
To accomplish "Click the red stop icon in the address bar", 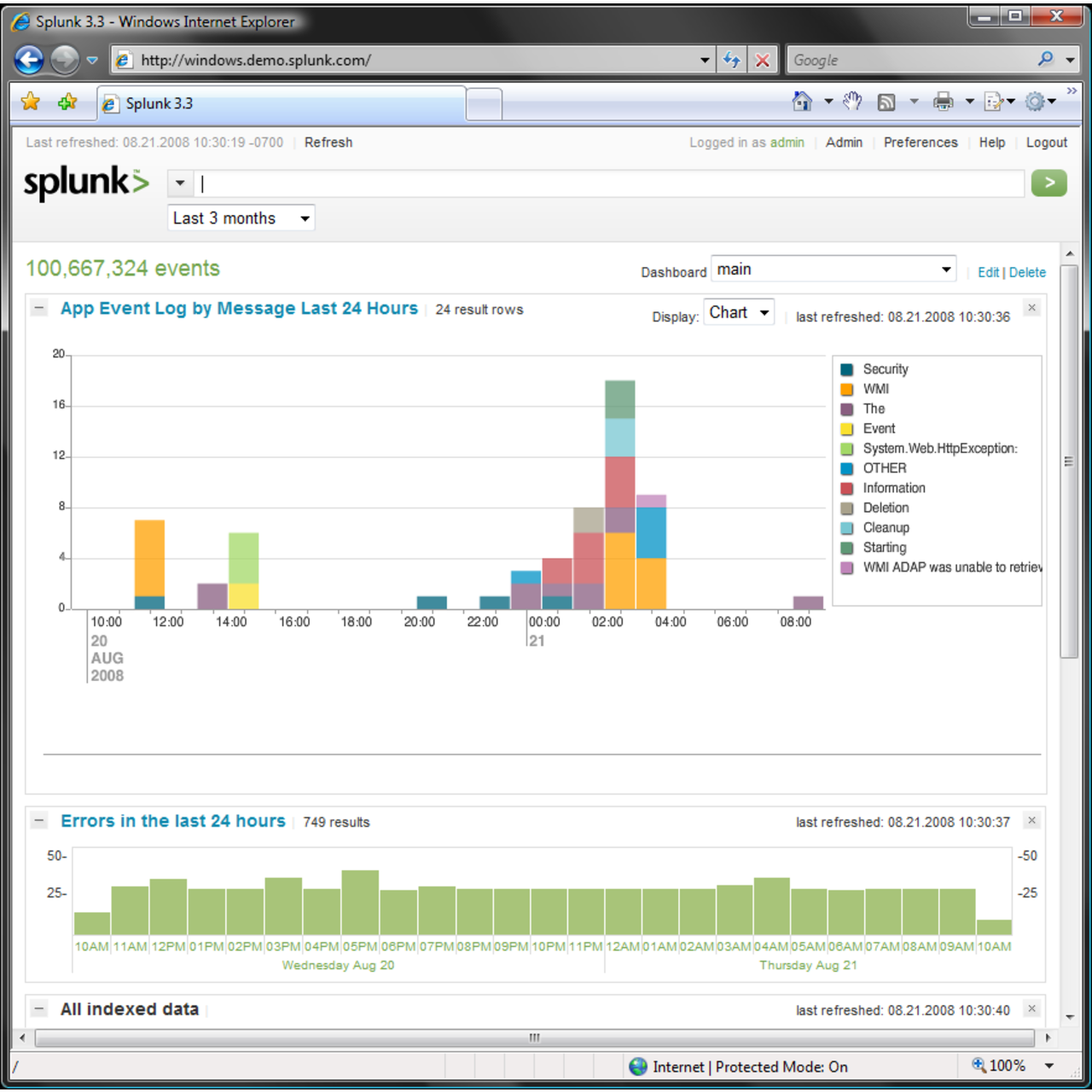I will pos(762,59).
